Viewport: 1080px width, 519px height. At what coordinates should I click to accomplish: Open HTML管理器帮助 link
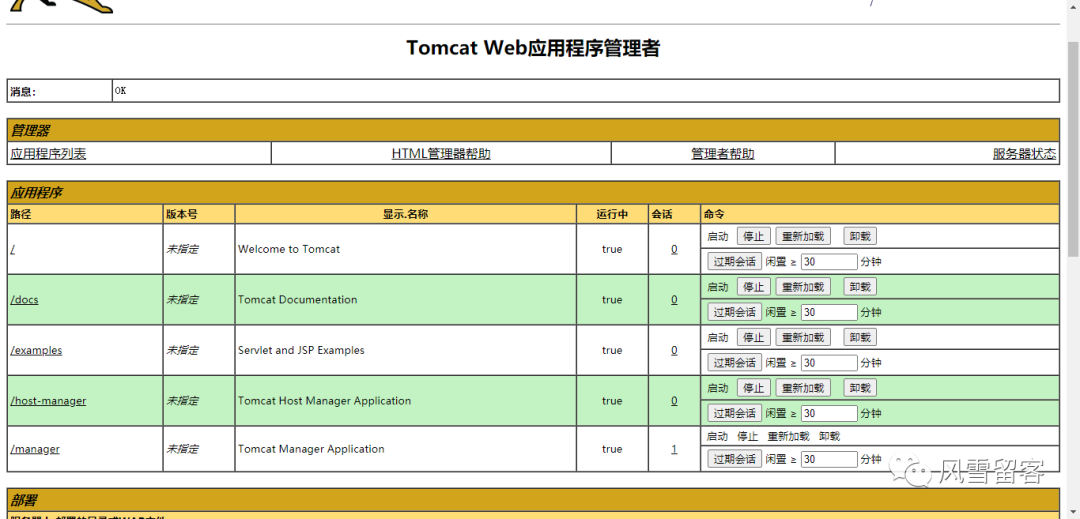pyautogui.click(x=441, y=154)
